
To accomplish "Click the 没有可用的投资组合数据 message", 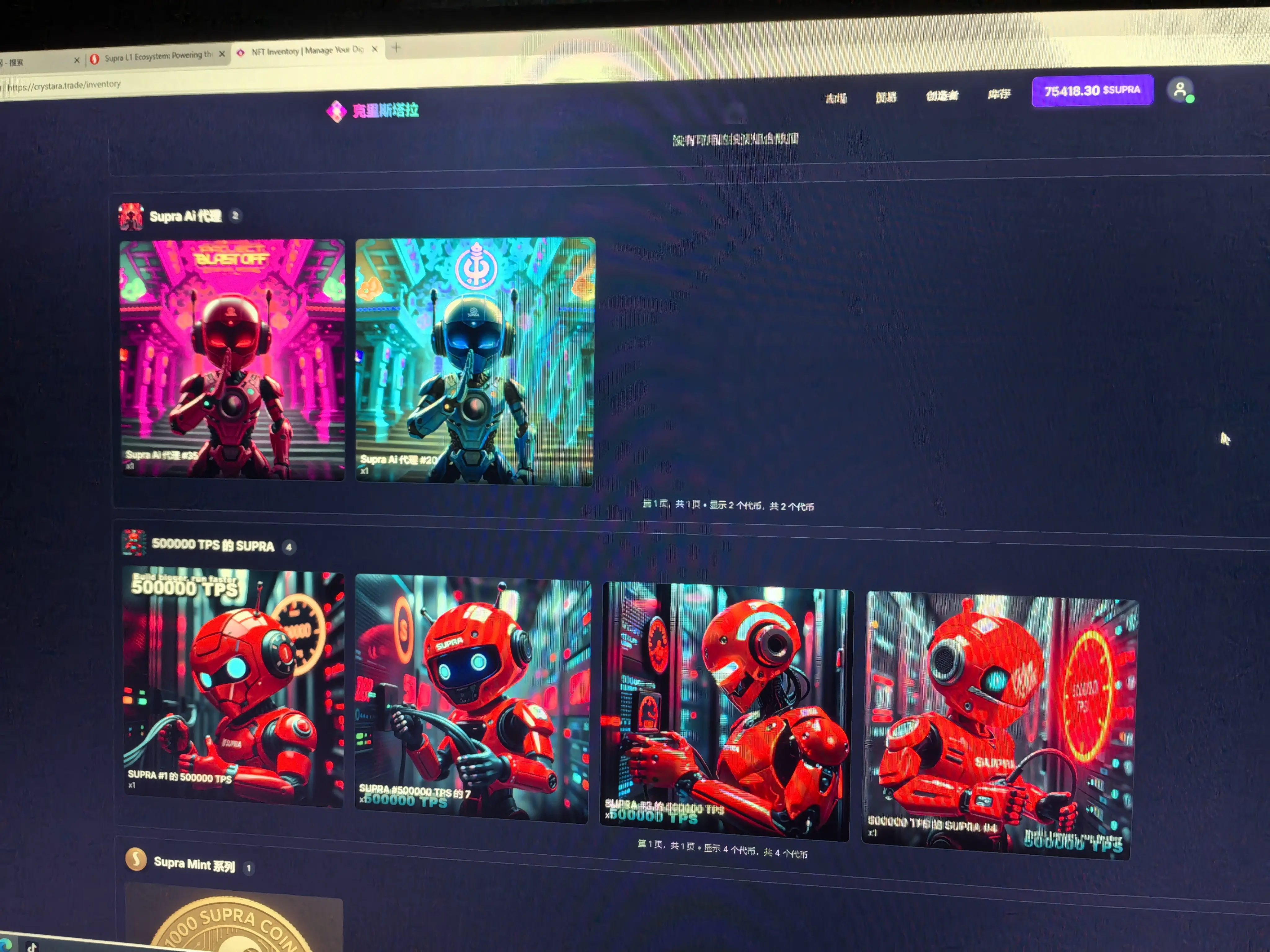I will [x=735, y=139].
